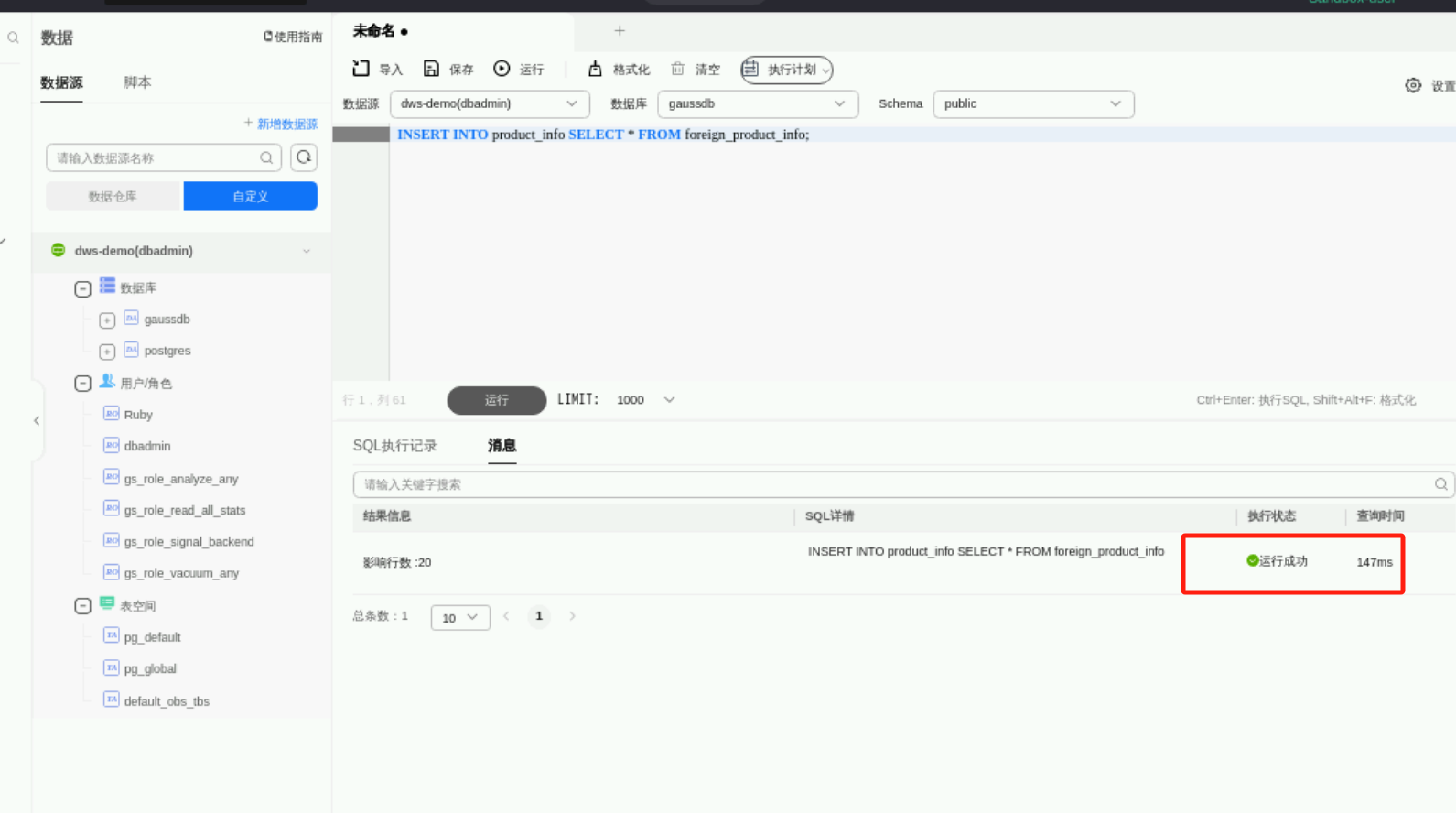This screenshot has width=1456, height=813.
Task: Collapse the 数据库 tree node
Action: click(x=82, y=288)
